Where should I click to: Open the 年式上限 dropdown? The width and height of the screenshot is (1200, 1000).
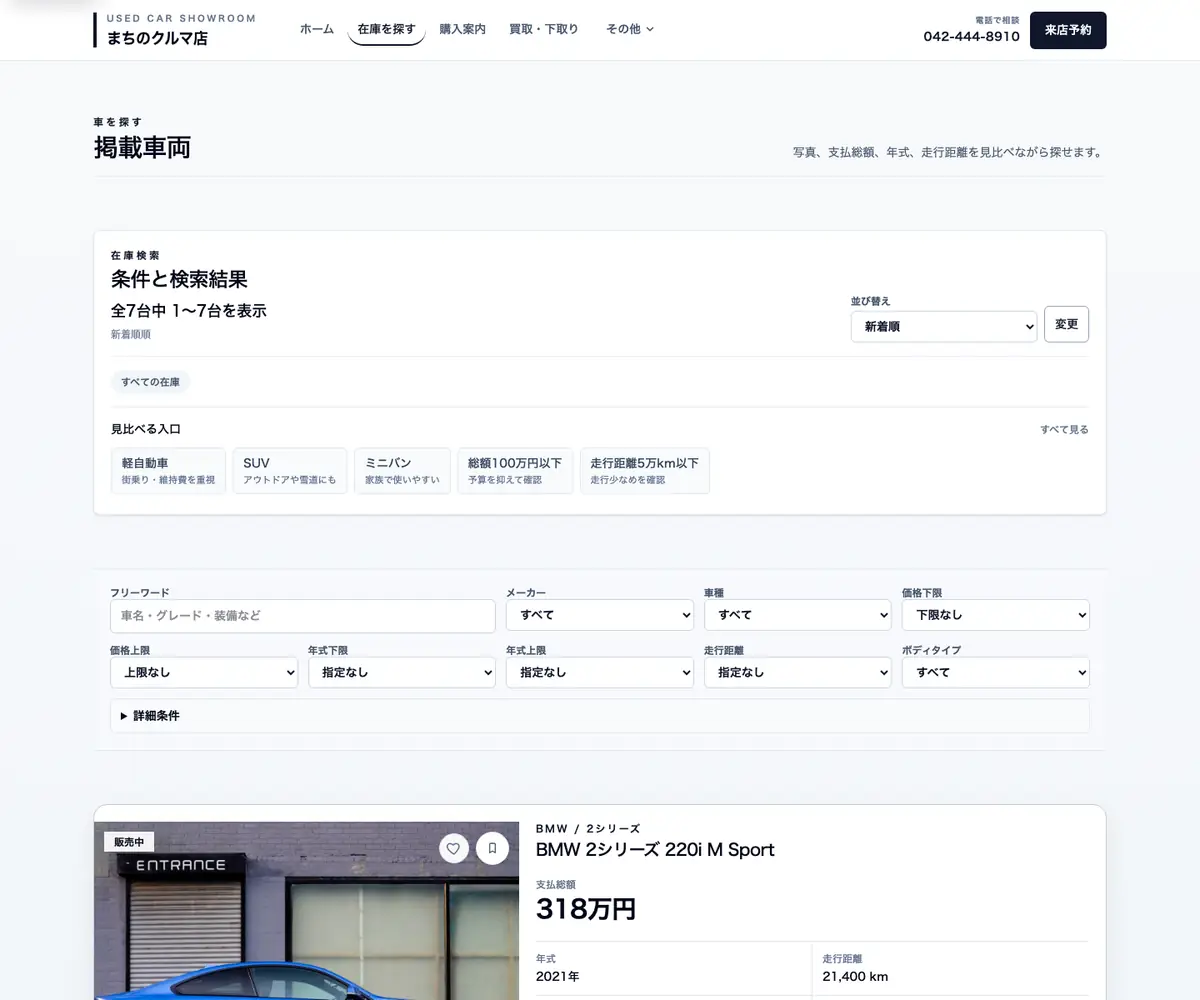coord(600,672)
